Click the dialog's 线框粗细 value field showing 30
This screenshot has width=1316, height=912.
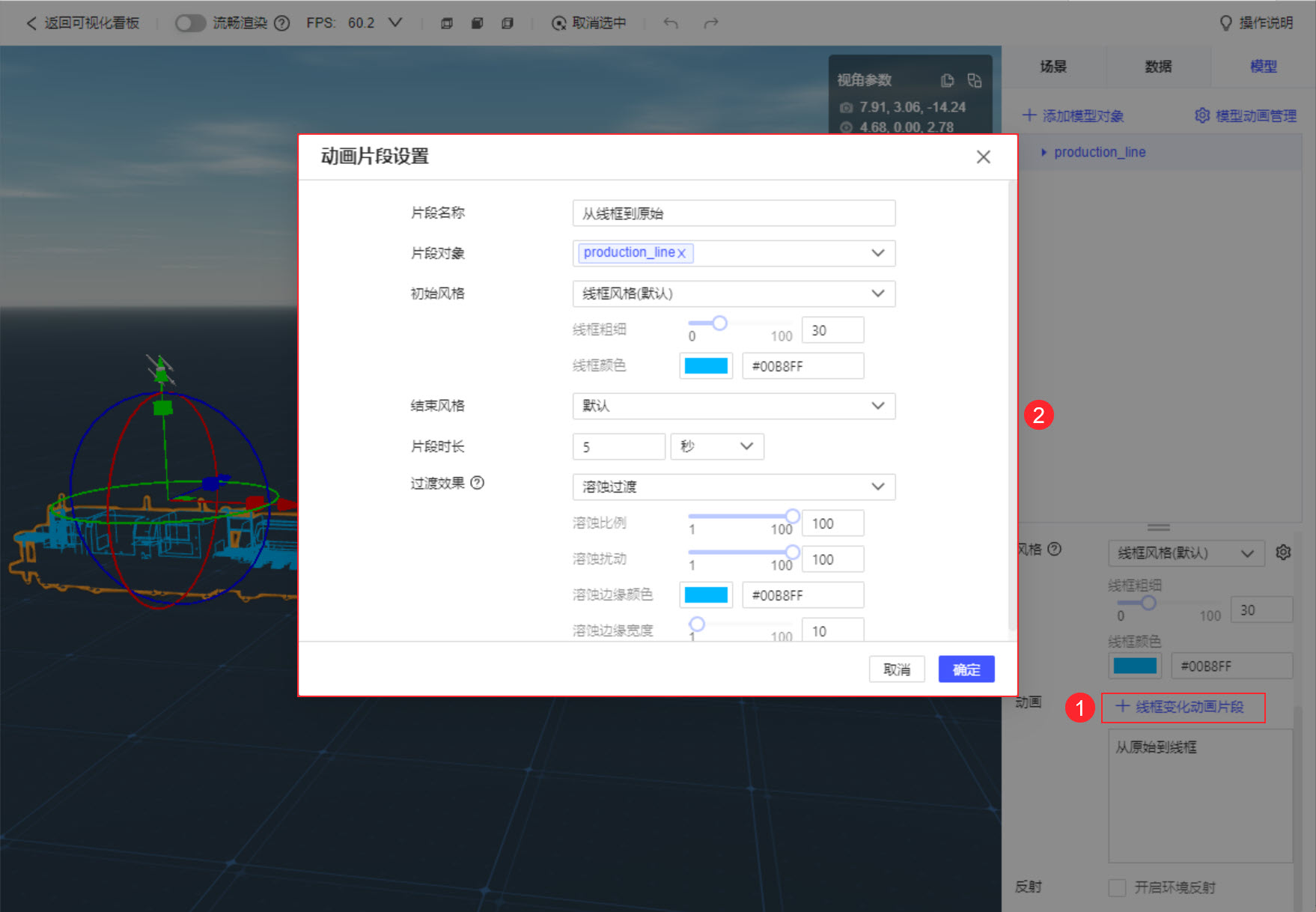pos(832,330)
